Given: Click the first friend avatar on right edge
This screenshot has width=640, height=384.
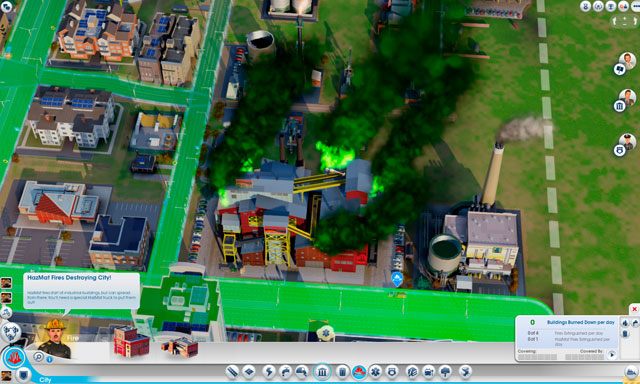Looking at the screenshot, I should (x=627, y=61).
